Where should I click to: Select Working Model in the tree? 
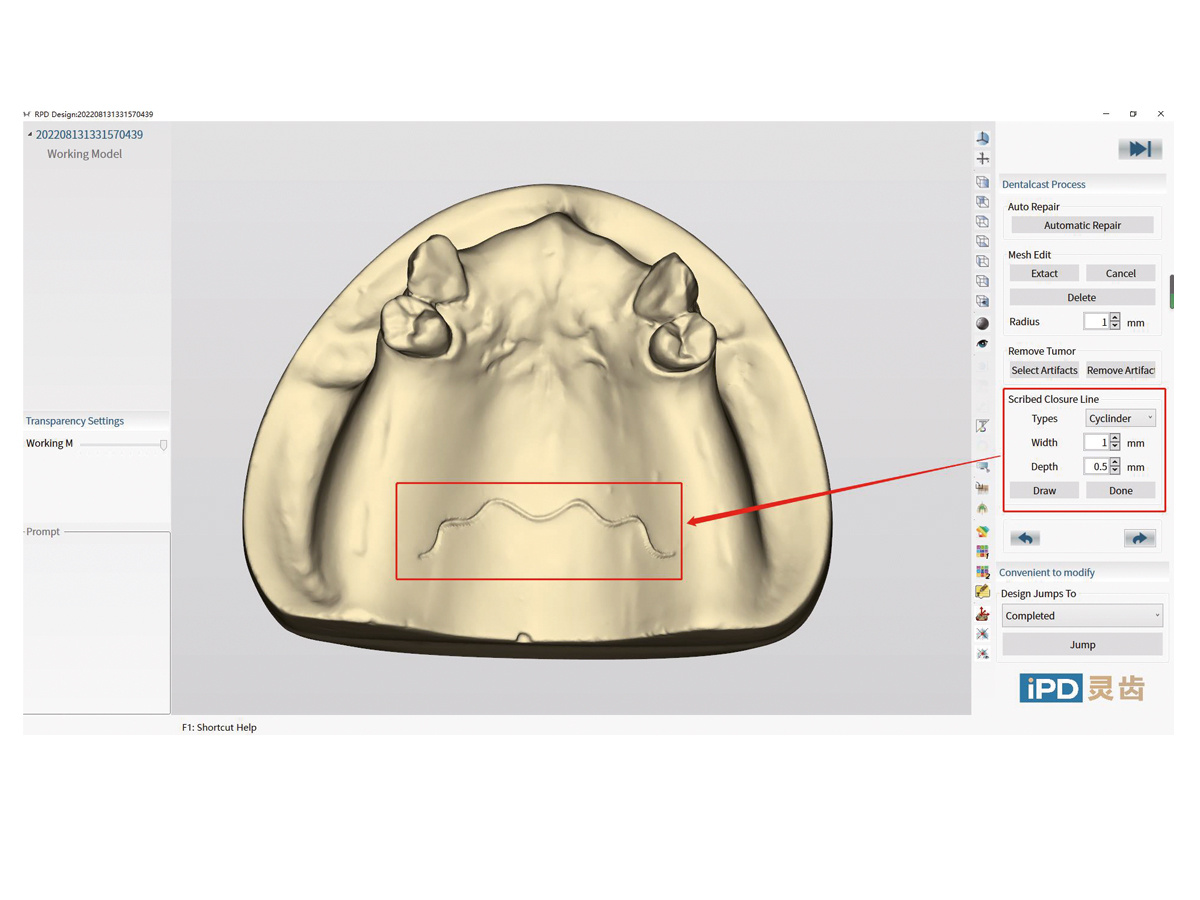pos(84,154)
